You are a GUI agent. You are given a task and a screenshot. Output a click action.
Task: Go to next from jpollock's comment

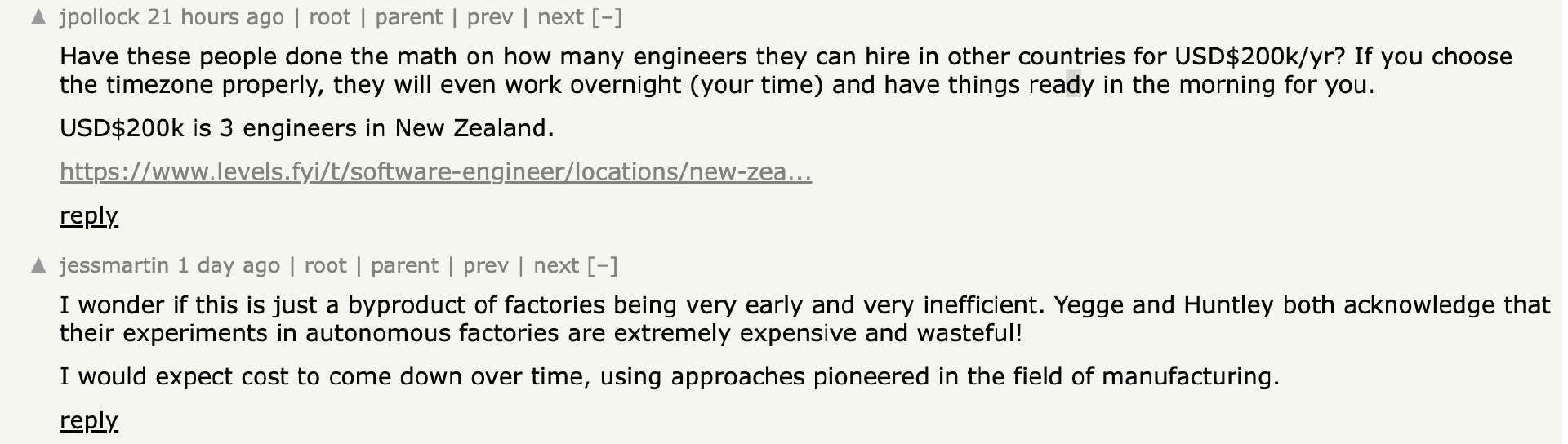560,17
